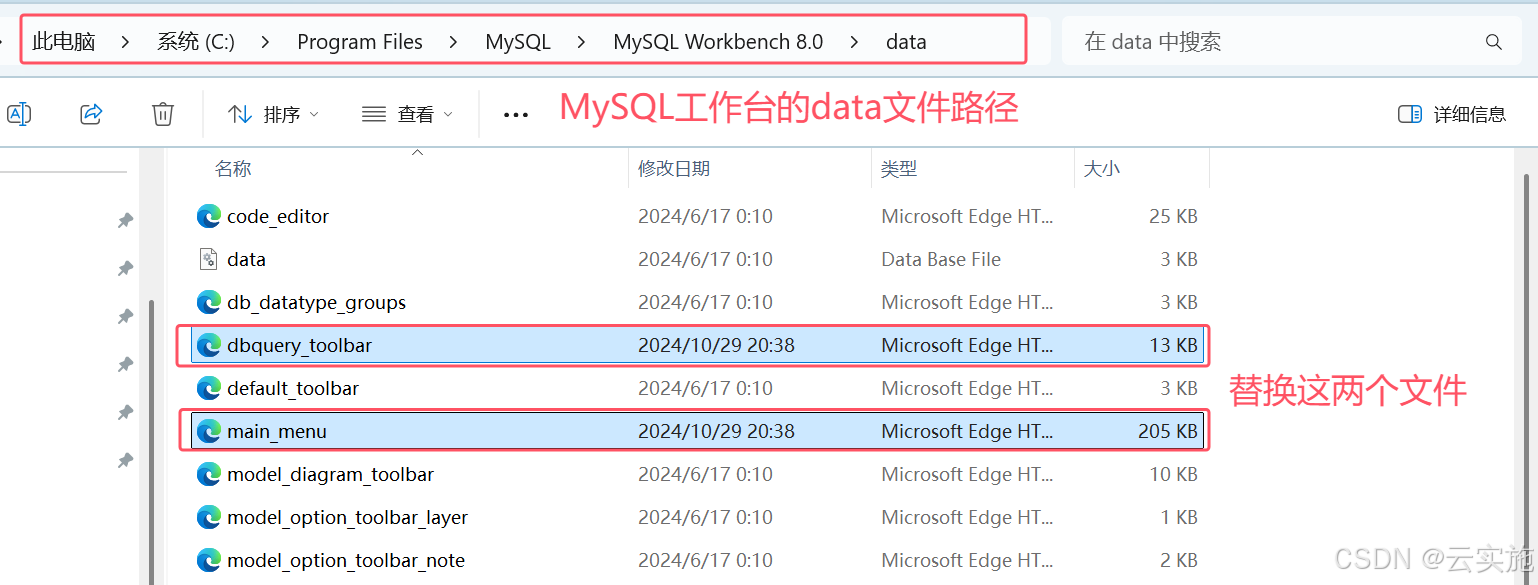Click the Rename icon in toolbar
This screenshot has width=1538, height=585.
click(18, 114)
